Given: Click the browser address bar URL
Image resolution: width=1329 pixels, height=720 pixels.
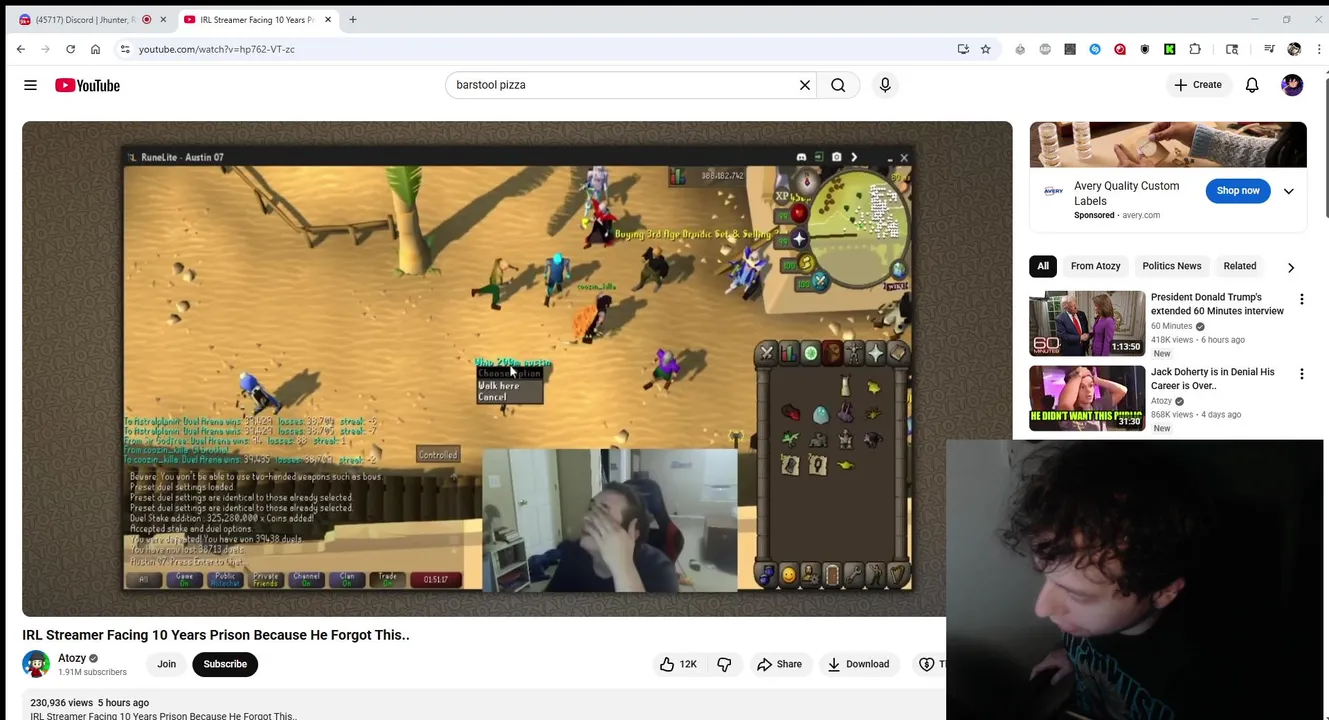Looking at the screenshot, I should (x=216, y=49).
